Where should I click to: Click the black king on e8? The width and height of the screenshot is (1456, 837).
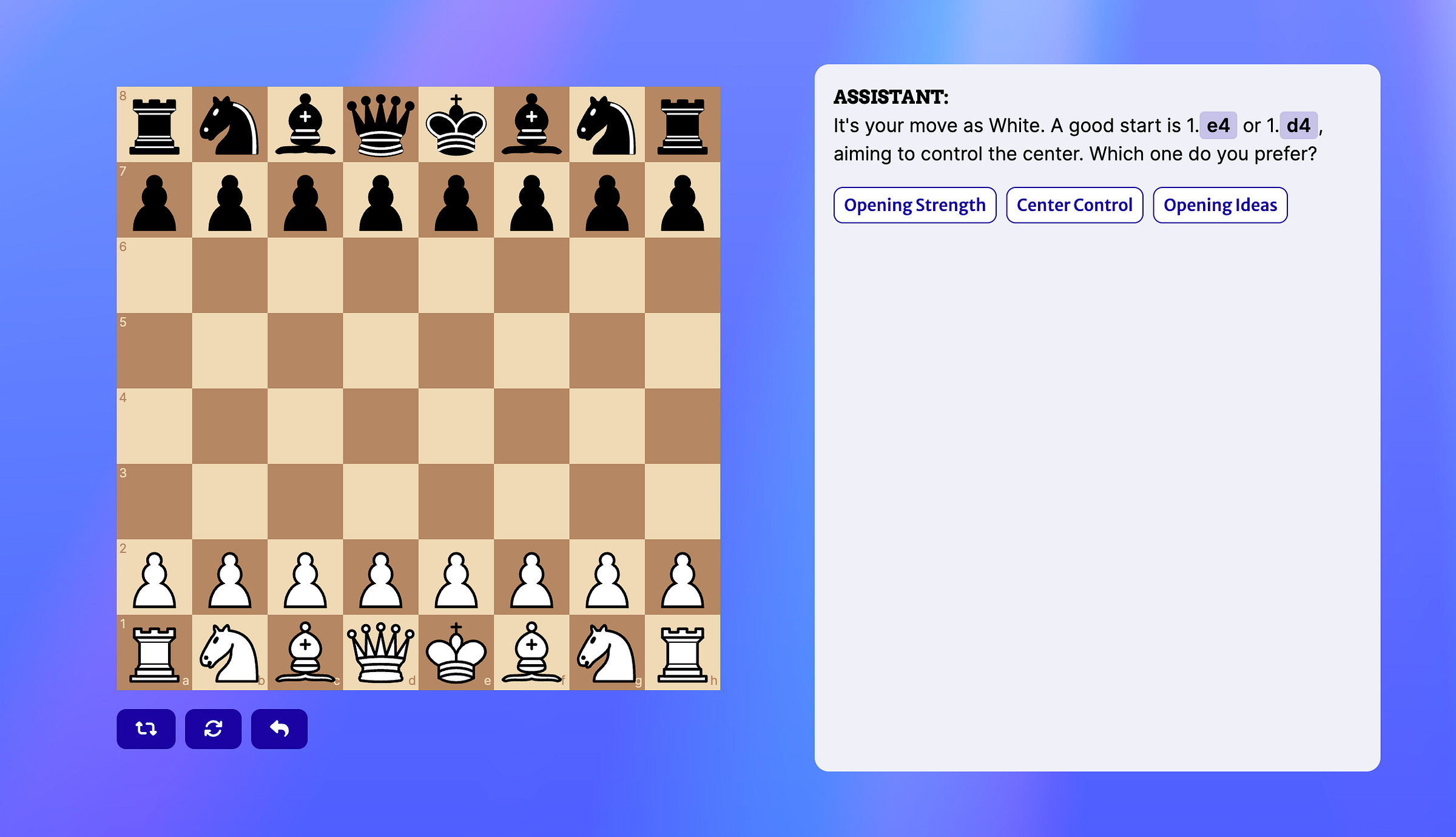[456, 125]
